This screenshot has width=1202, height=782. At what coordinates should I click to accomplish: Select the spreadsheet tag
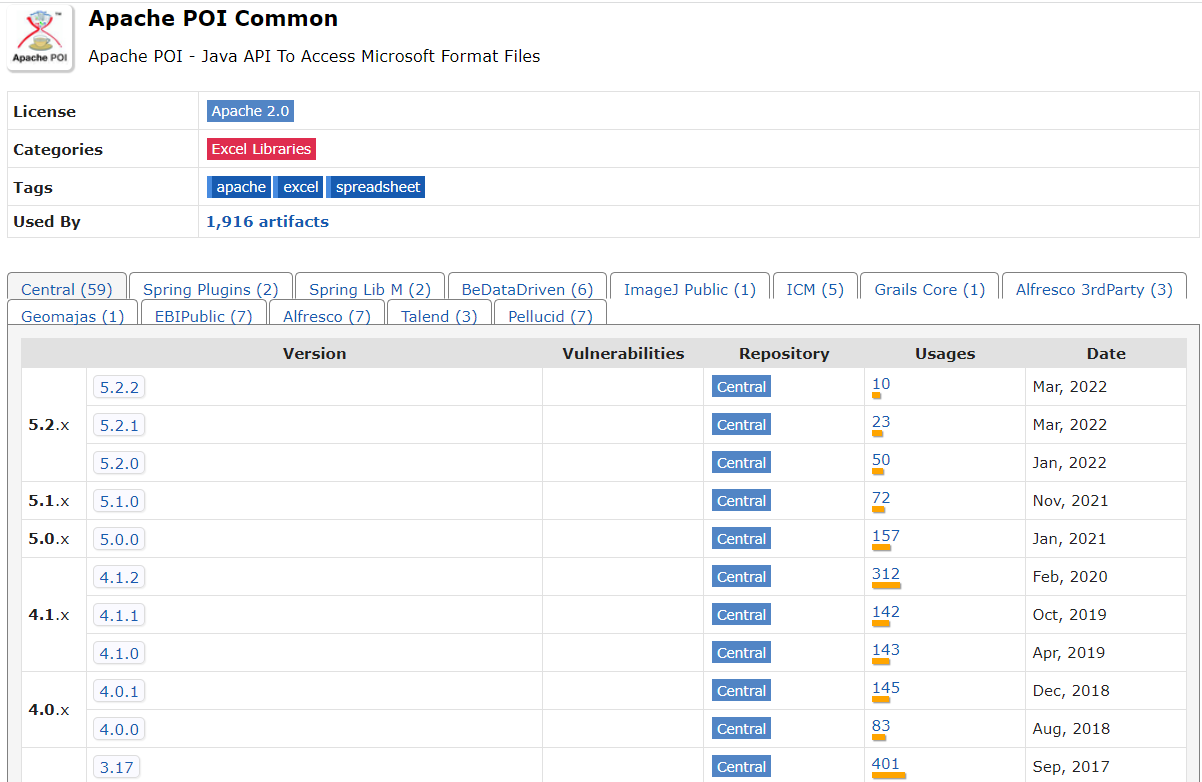(376, 187)
